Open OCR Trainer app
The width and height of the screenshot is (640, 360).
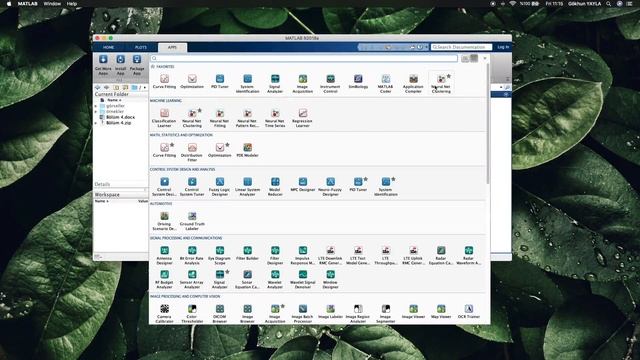pos(469,311)
